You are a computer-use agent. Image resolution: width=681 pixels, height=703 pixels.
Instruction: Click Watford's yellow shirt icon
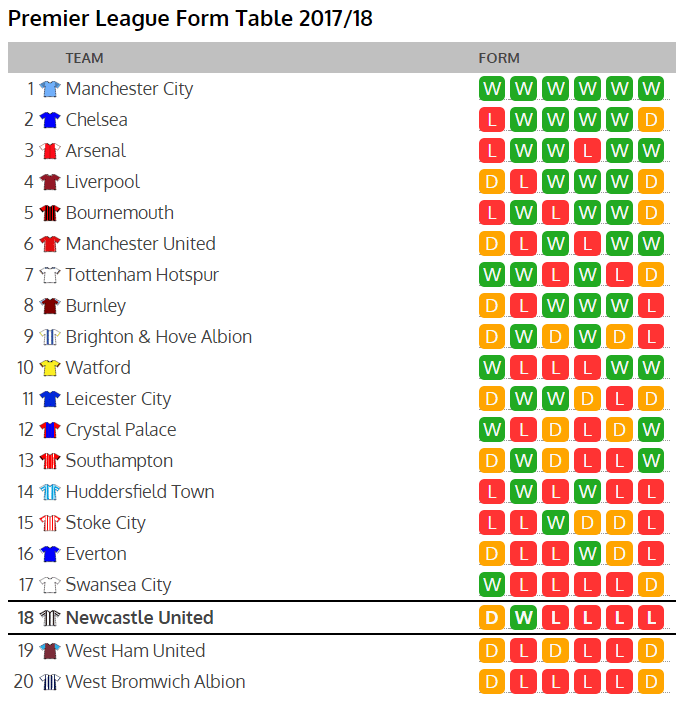(50, 368)
